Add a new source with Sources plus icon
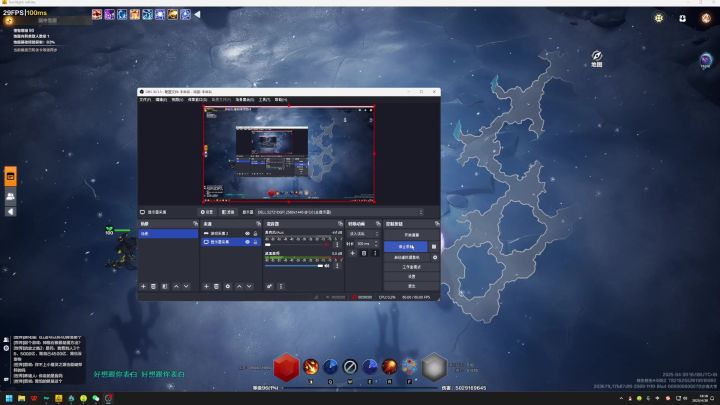Screen dimensions: 720x405 tap(206, 287)
